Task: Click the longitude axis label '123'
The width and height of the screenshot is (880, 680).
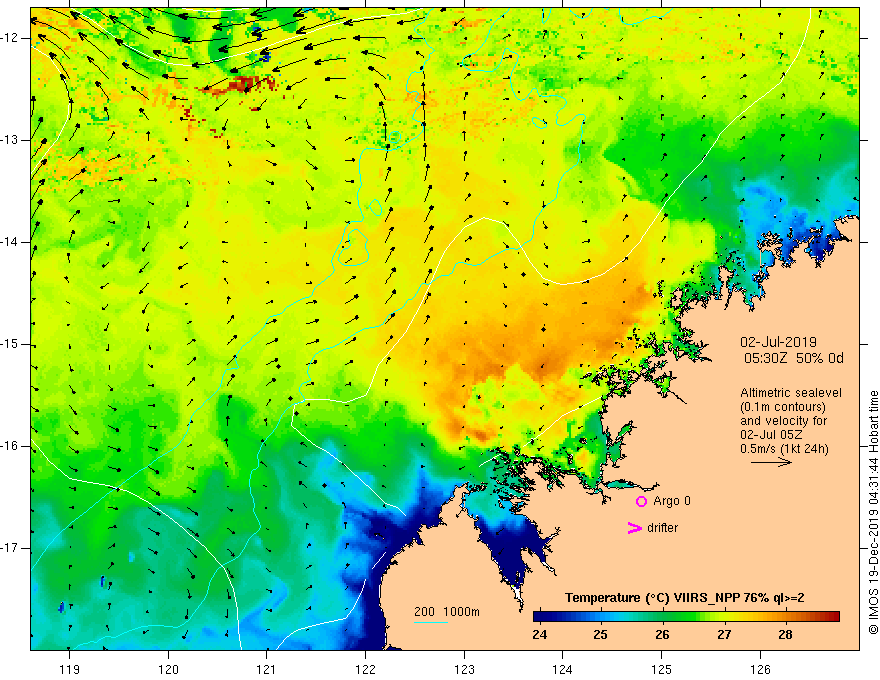Action: coord(464,669)
